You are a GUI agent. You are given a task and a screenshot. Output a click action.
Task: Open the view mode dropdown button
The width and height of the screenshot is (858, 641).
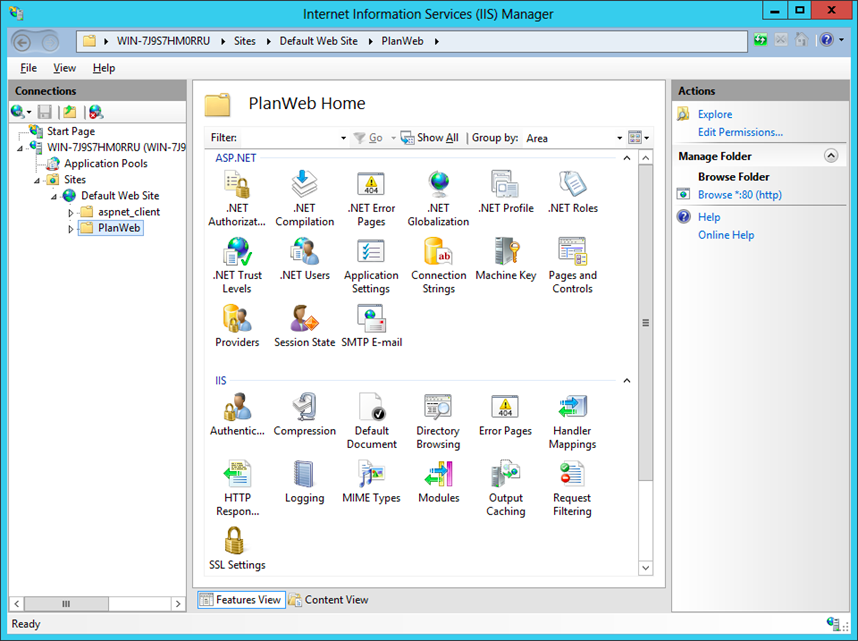click(x=639, y=137)
